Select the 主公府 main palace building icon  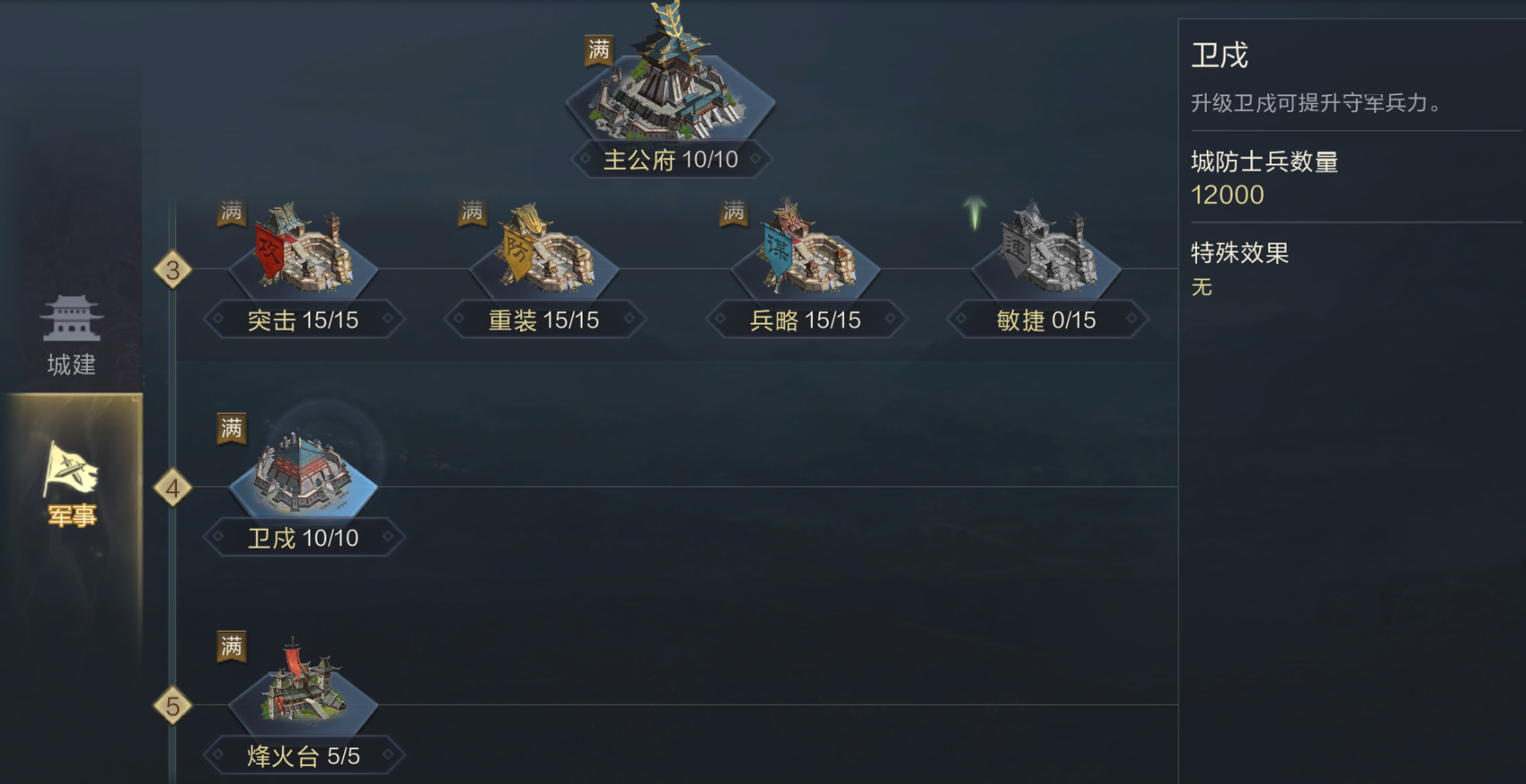tap(671, 76)
